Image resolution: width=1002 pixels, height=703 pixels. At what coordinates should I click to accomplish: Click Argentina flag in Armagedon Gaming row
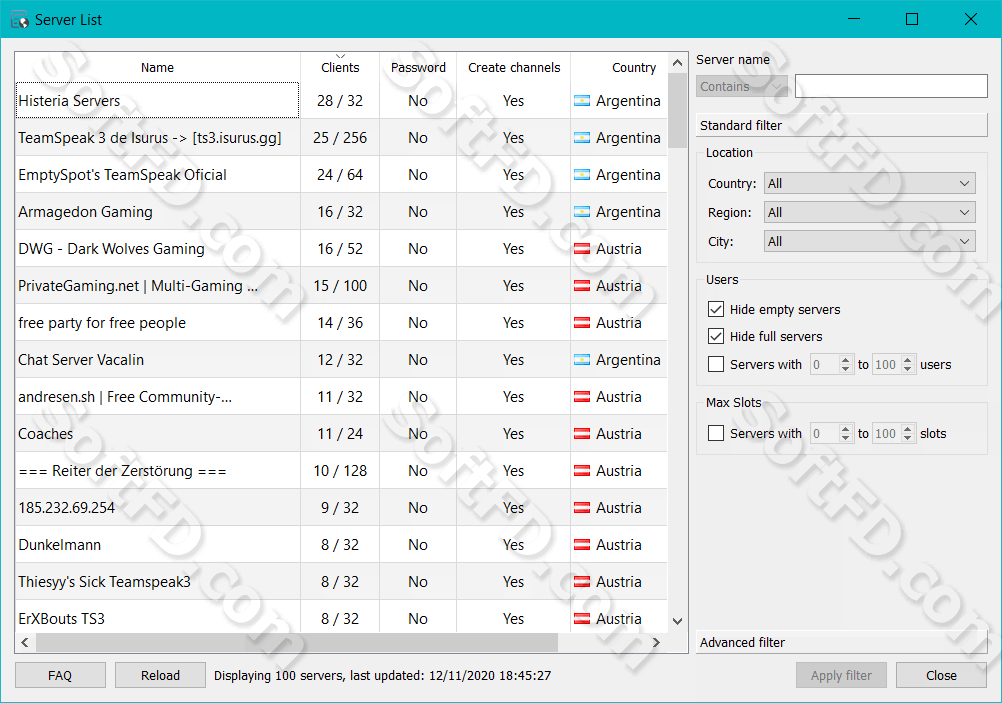(x=582, y=212)
